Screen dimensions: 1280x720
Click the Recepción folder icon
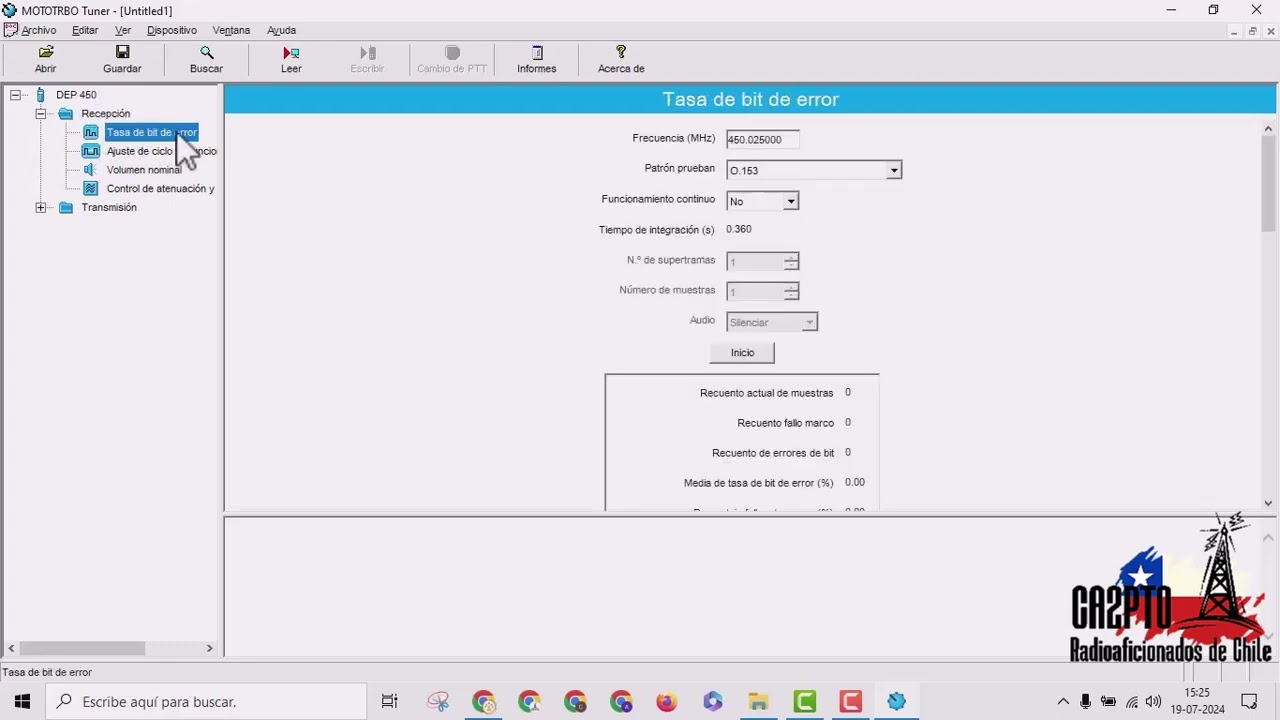[66, 114]
